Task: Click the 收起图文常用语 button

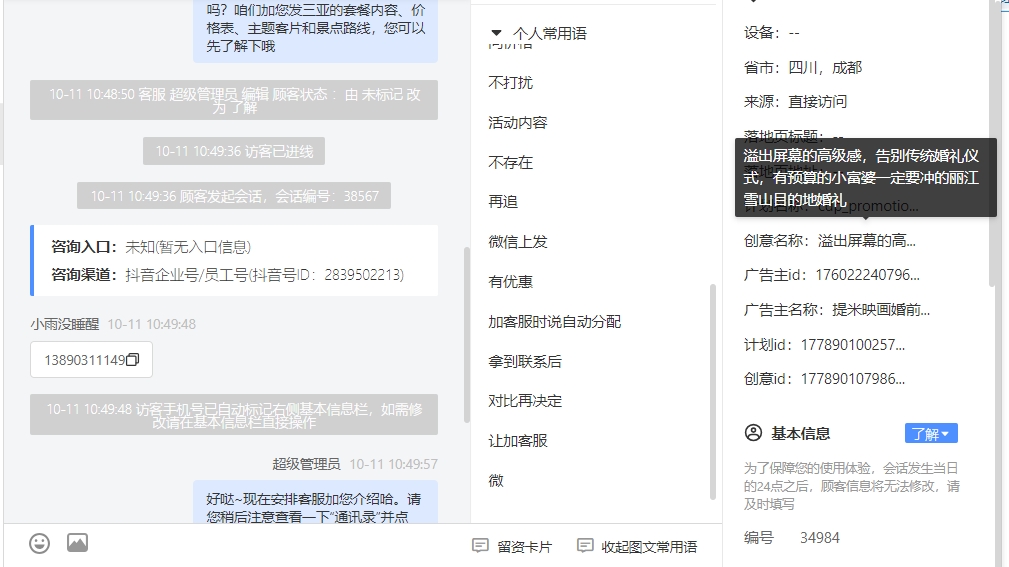Action: point(637,546)
